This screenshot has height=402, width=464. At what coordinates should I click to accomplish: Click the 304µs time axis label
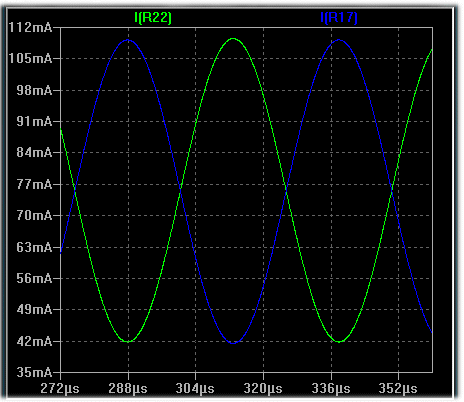click(195, 389)
